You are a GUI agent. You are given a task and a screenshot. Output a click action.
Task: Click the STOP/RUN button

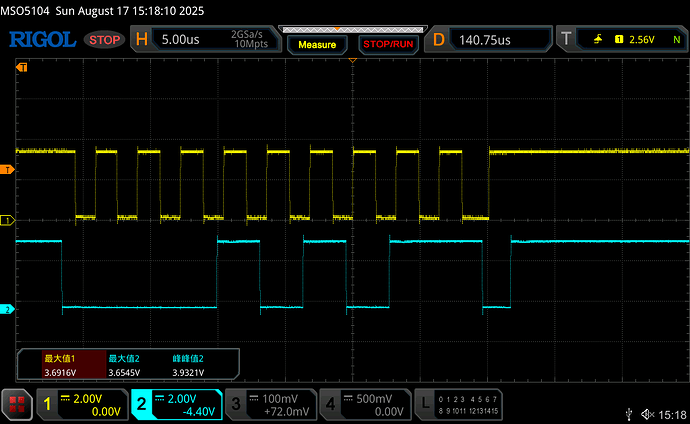click(x=387, y=45)
